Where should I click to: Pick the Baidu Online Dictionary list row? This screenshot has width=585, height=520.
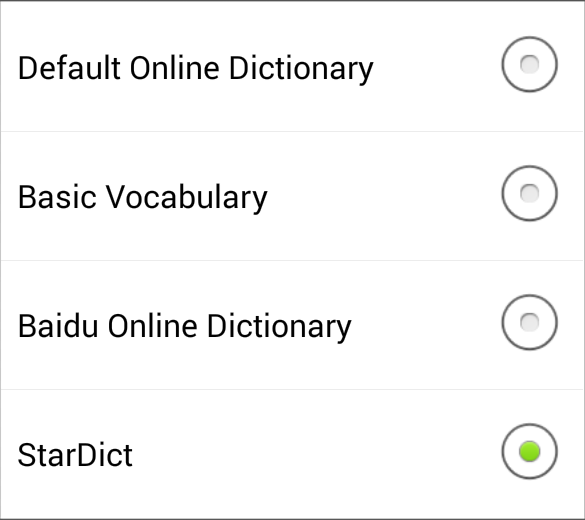[x=292, y=325]
